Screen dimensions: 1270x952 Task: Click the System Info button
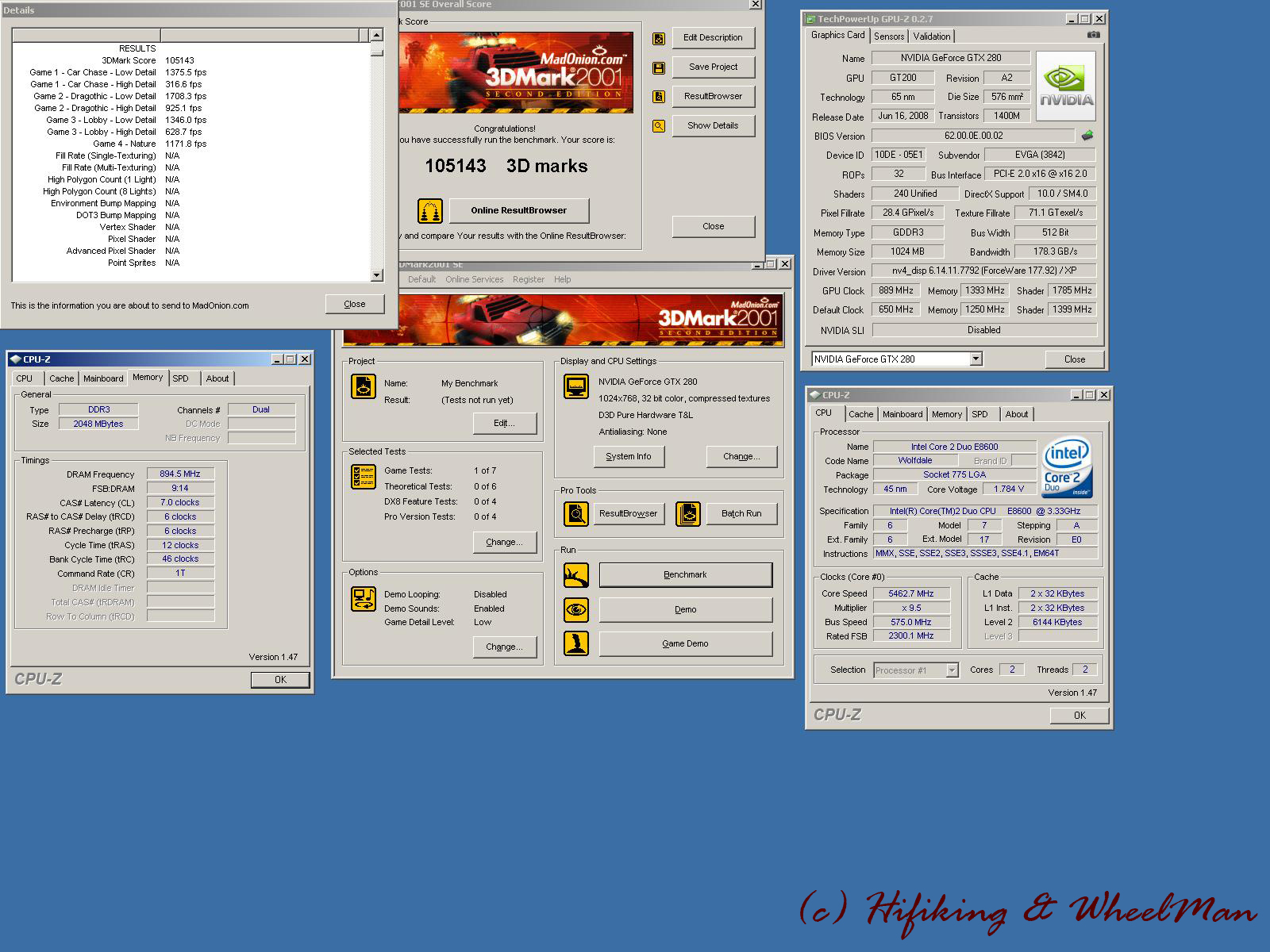tap(629, 457)
